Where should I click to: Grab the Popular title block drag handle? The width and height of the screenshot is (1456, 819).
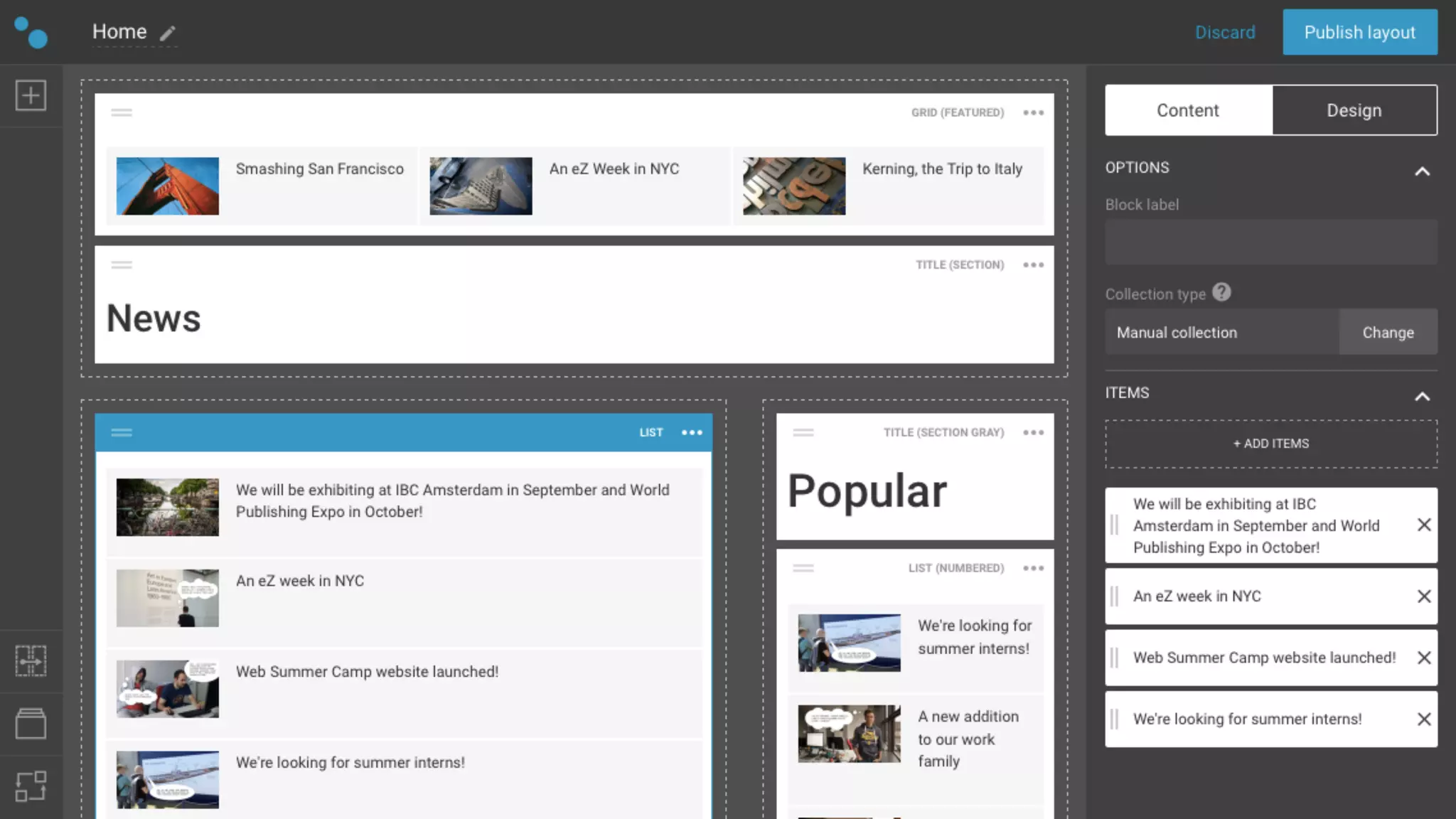coord(803,432)
